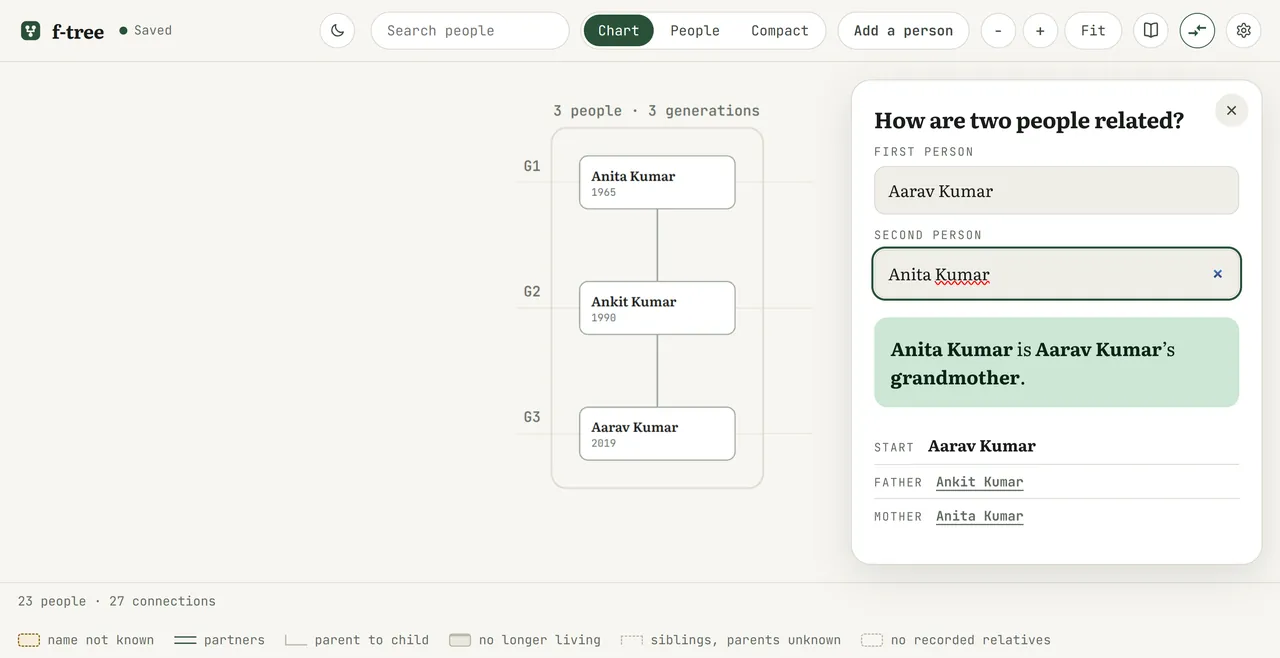
Task: Open the book guide icon
Action: pos(1151,31)
